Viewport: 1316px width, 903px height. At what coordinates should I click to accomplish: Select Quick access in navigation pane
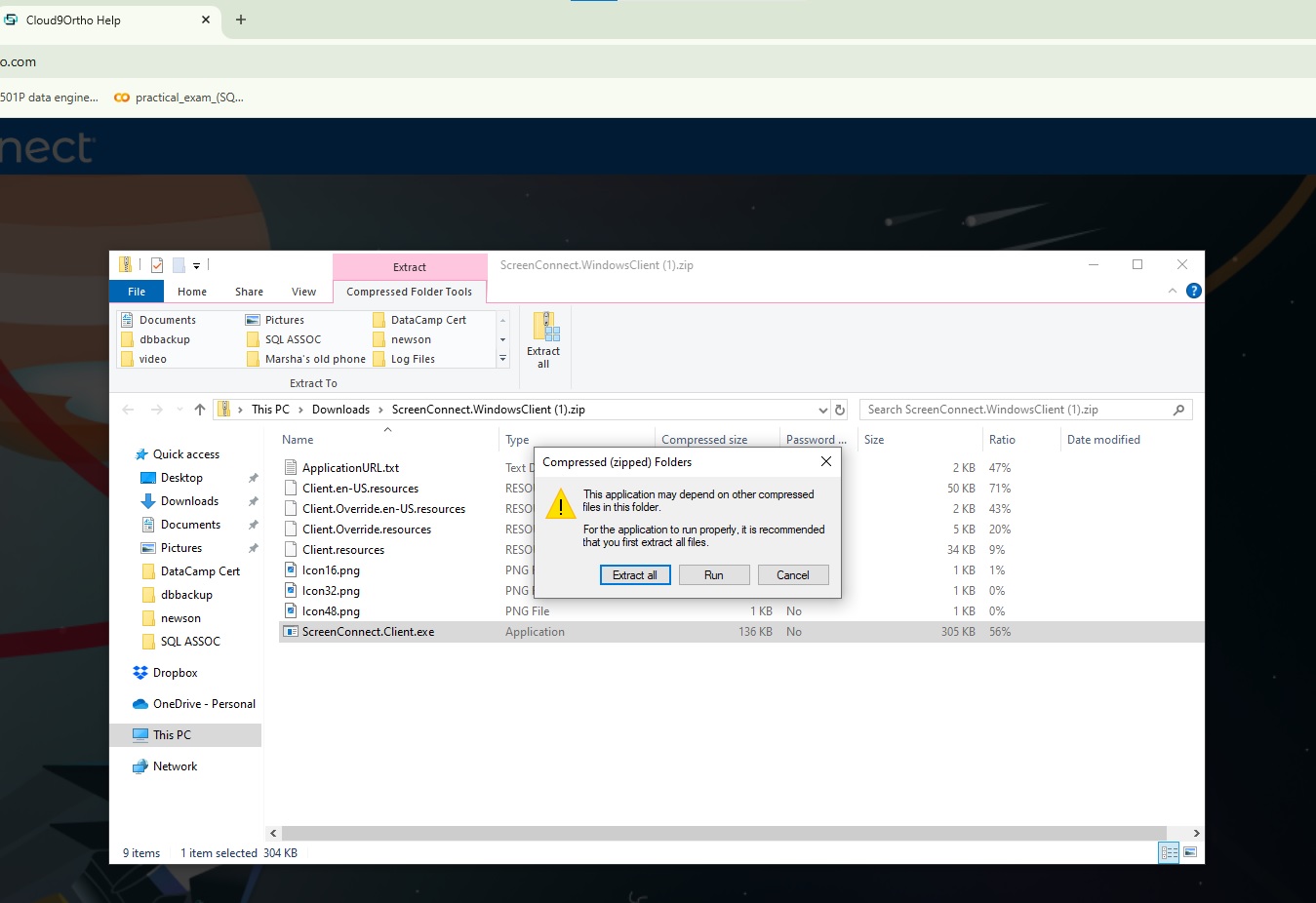(x=185, y=454)
